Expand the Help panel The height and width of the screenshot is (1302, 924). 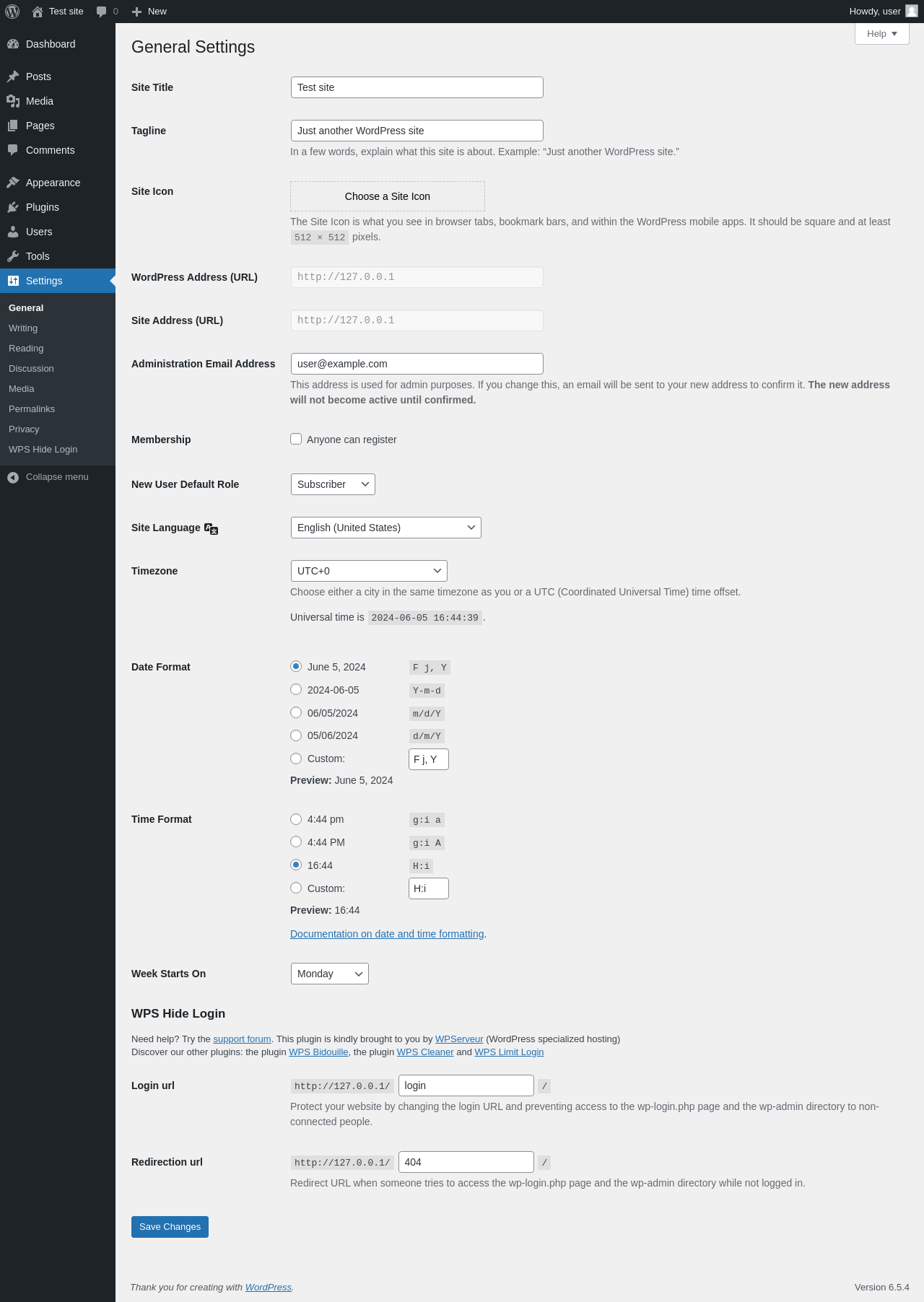[881, 34]
